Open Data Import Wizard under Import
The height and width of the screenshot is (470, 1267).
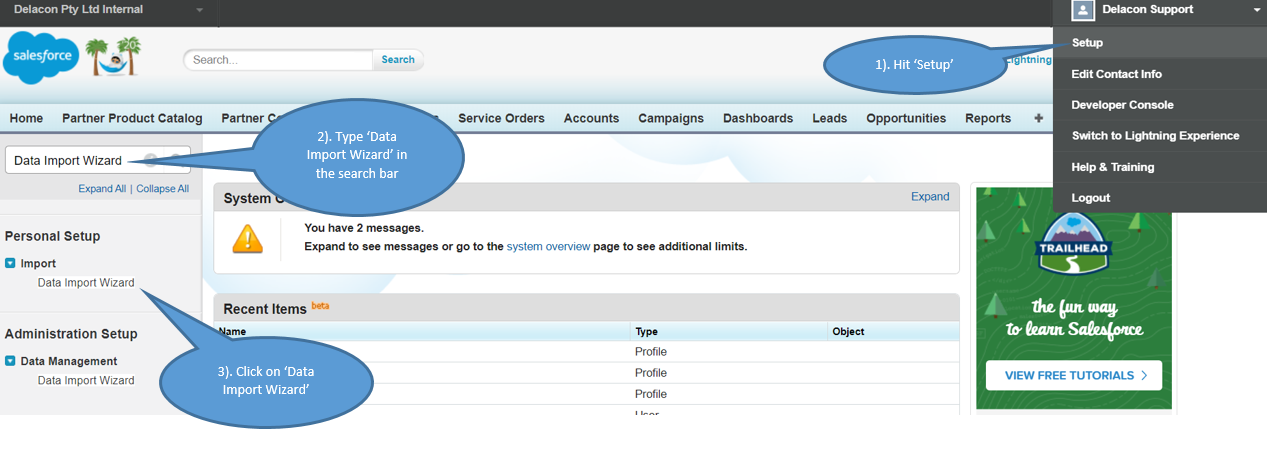86,283
